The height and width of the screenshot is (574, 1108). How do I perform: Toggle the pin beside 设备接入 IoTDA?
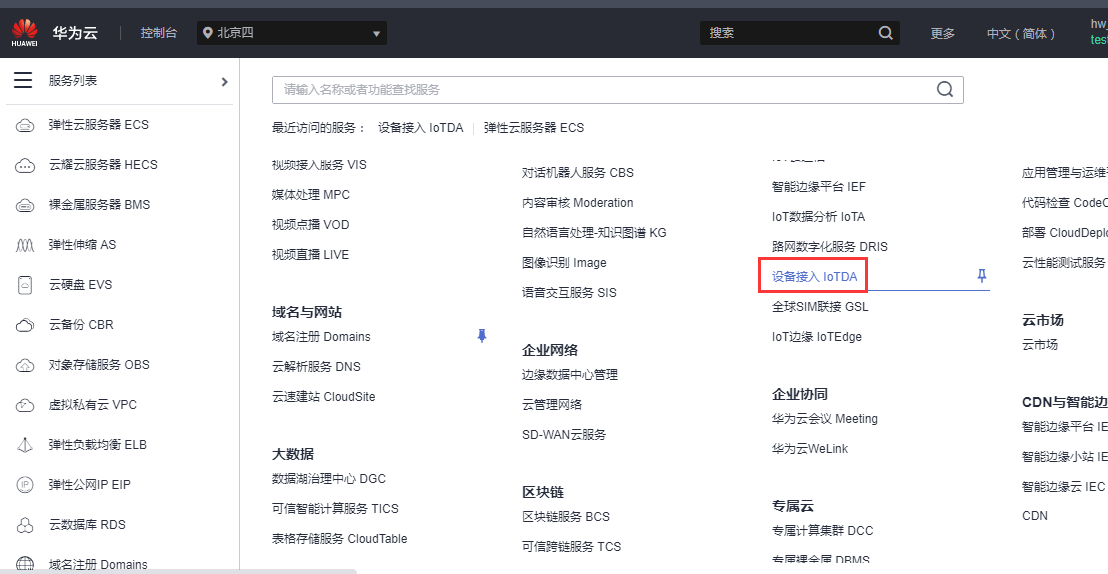click(982, 276)
